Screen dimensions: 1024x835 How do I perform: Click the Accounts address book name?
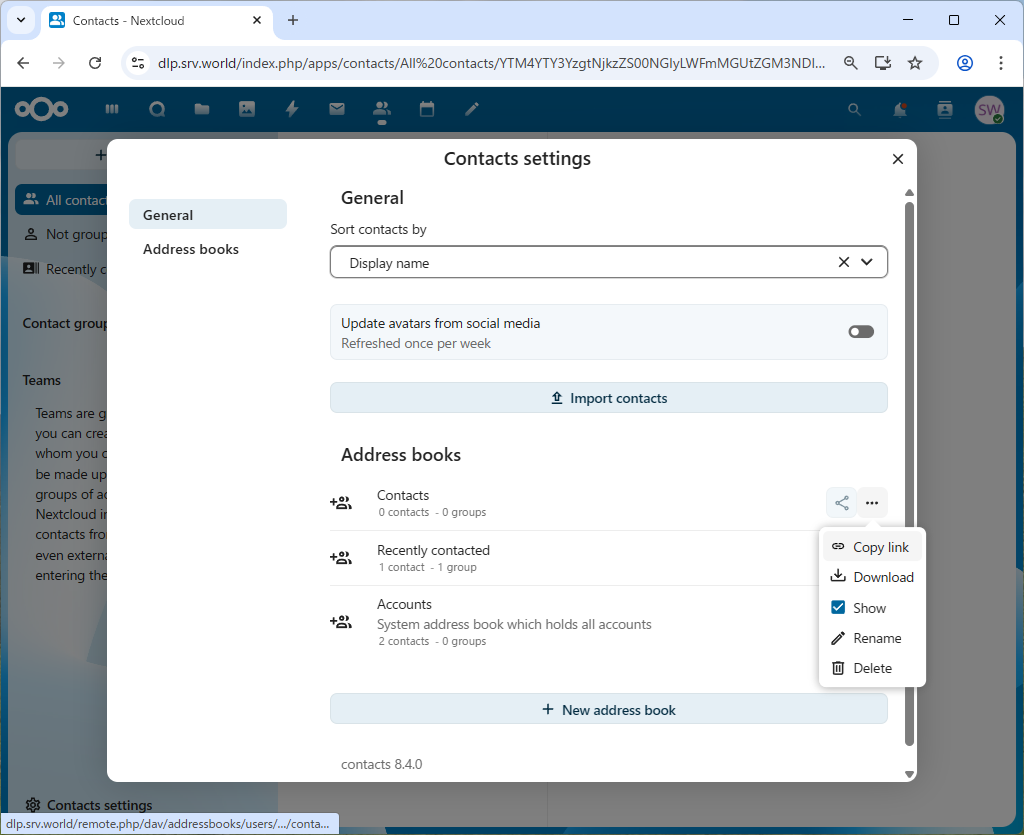[404, 605]
